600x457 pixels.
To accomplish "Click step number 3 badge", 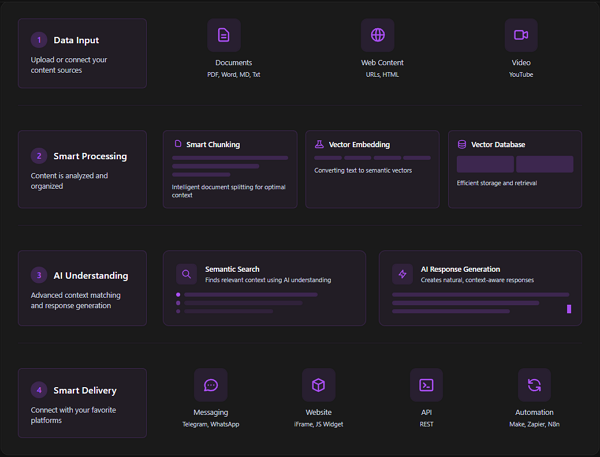I will (39, 275).
